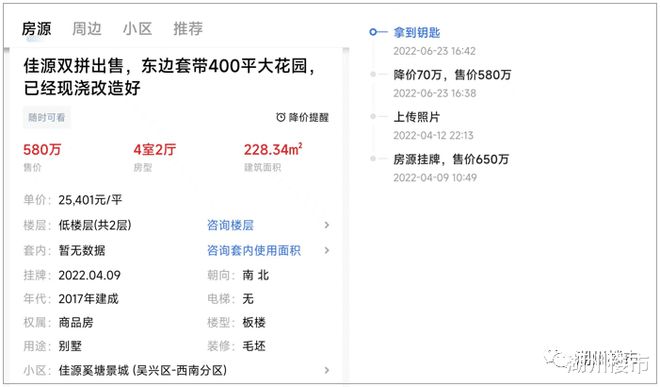Click the 商品房 ownership value

(76, 323)
